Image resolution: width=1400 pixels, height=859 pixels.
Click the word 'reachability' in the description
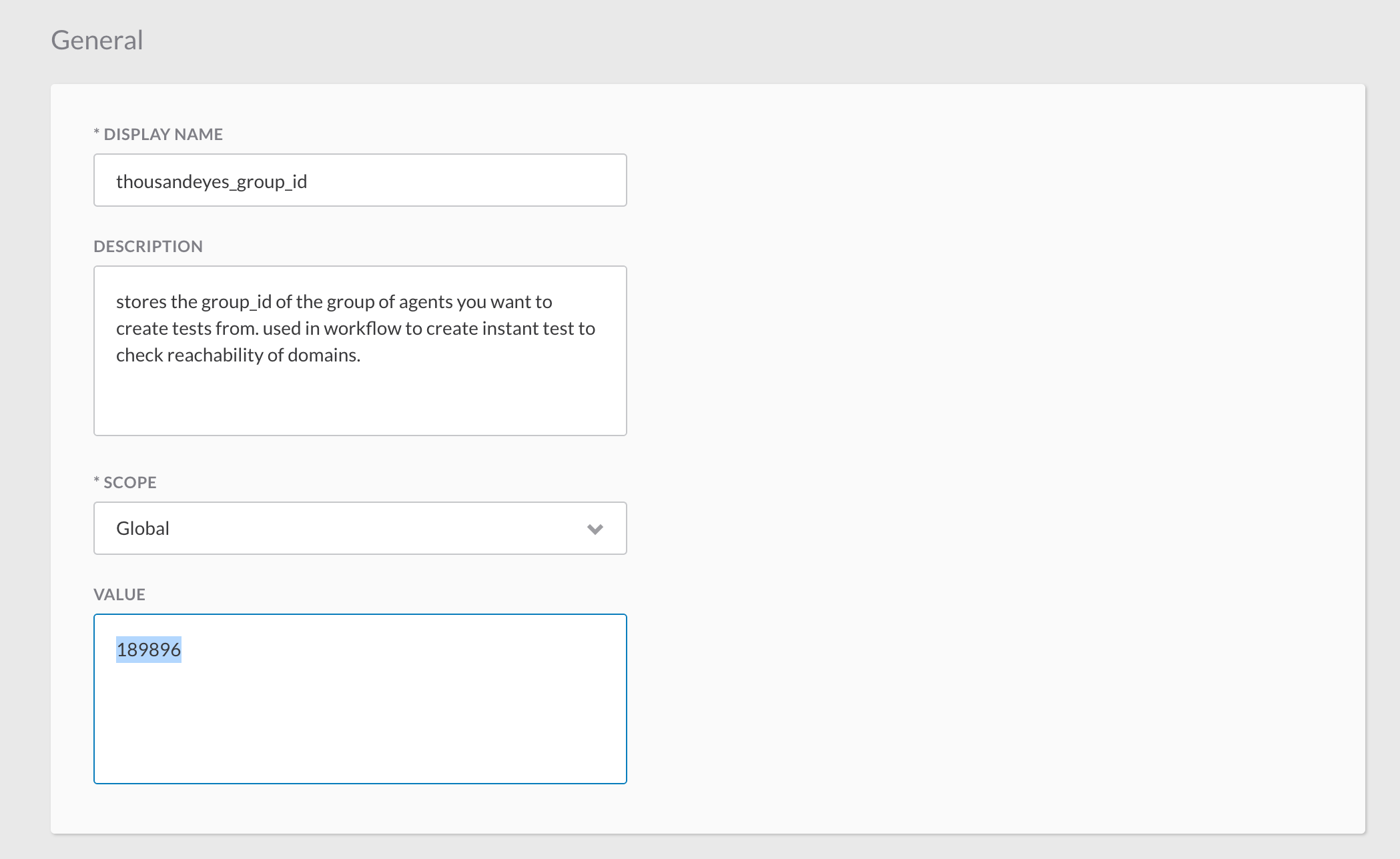click(x=215, y=355)
